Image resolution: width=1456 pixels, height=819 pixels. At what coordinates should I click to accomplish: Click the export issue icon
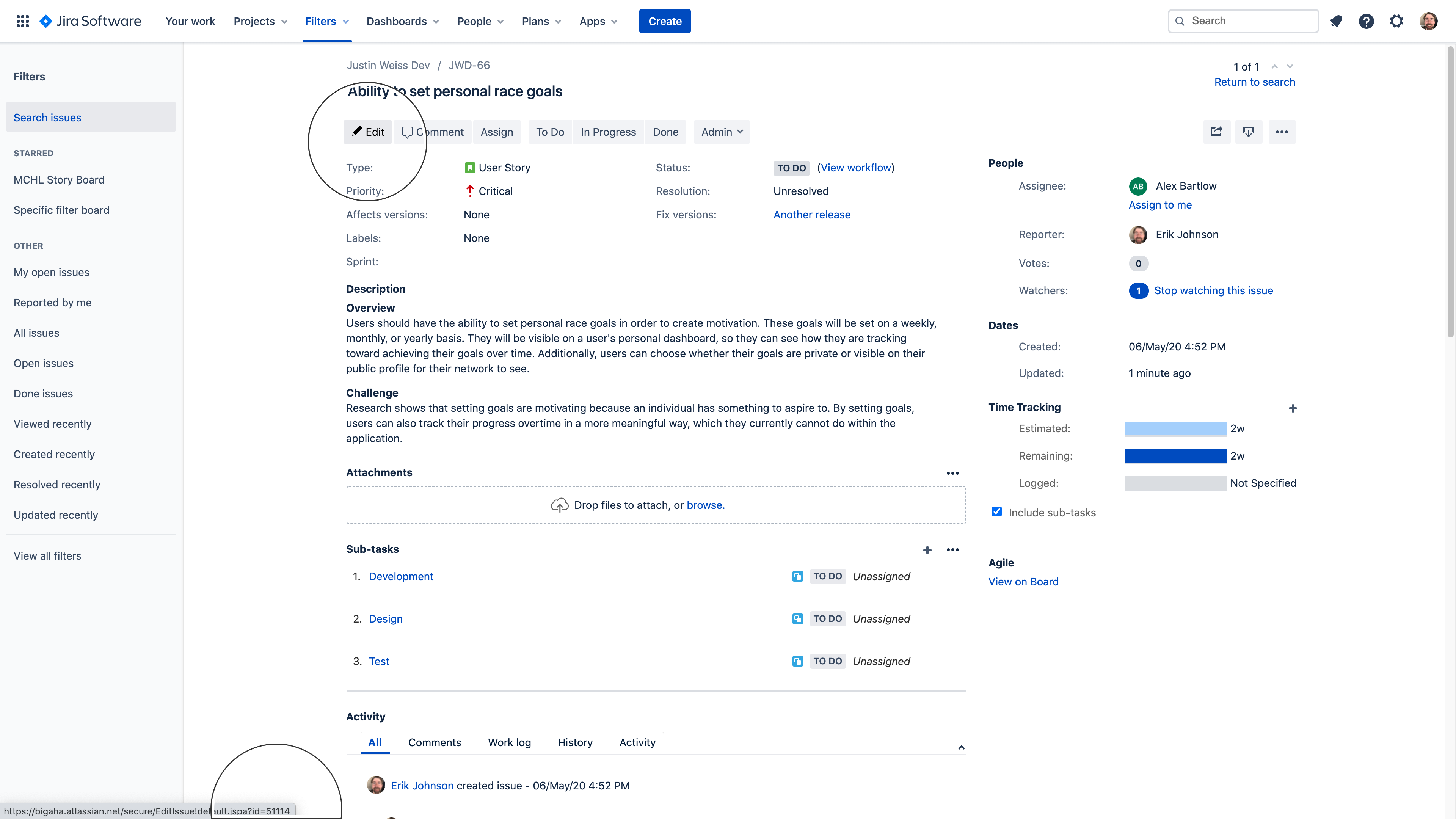point(1249,132)
